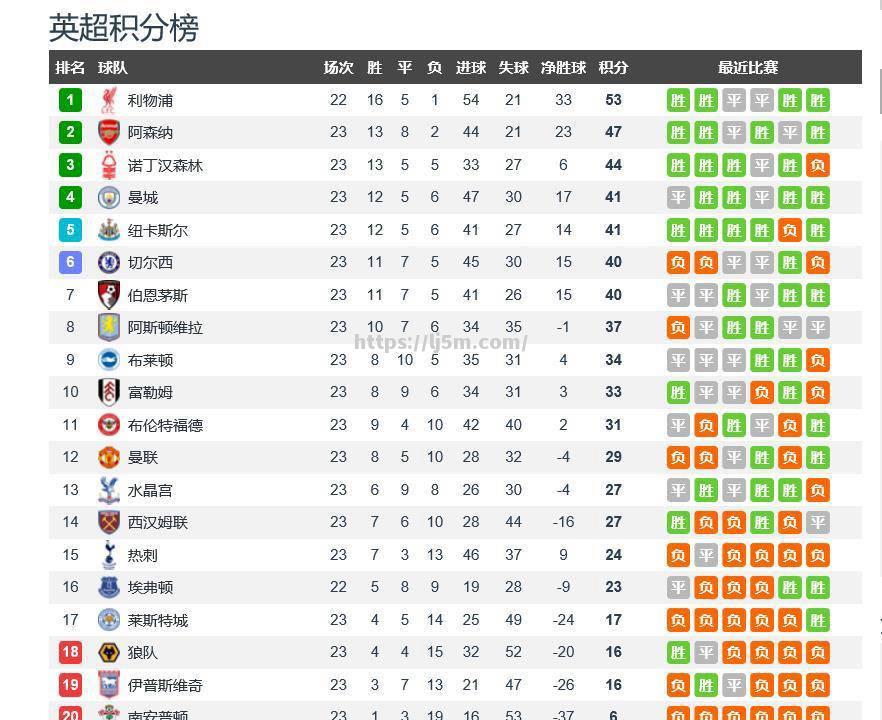Screen dimensions: 882x720
Task: Open the Nottingham Forest crest icon
Action: (x=109, y=165)
